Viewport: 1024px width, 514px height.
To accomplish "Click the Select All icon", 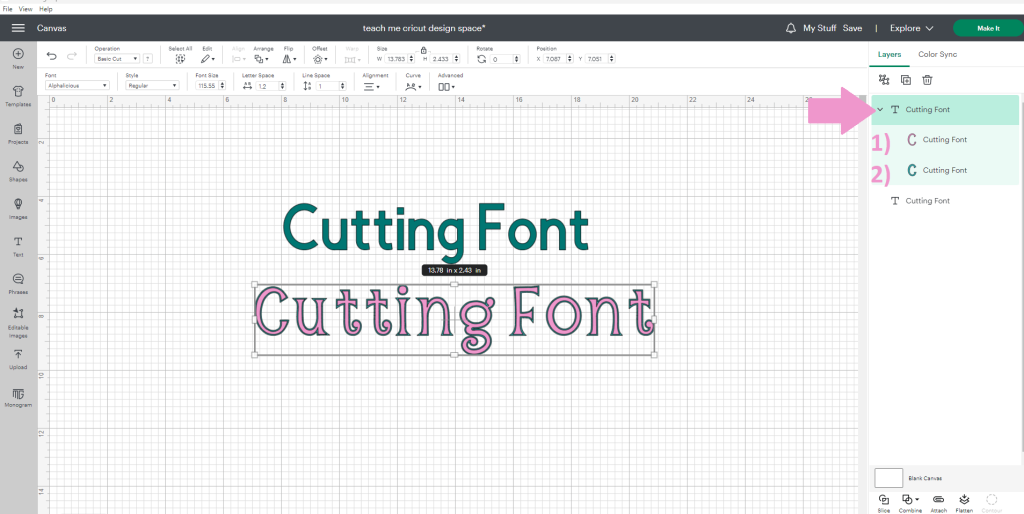I will tap(180, 59).
